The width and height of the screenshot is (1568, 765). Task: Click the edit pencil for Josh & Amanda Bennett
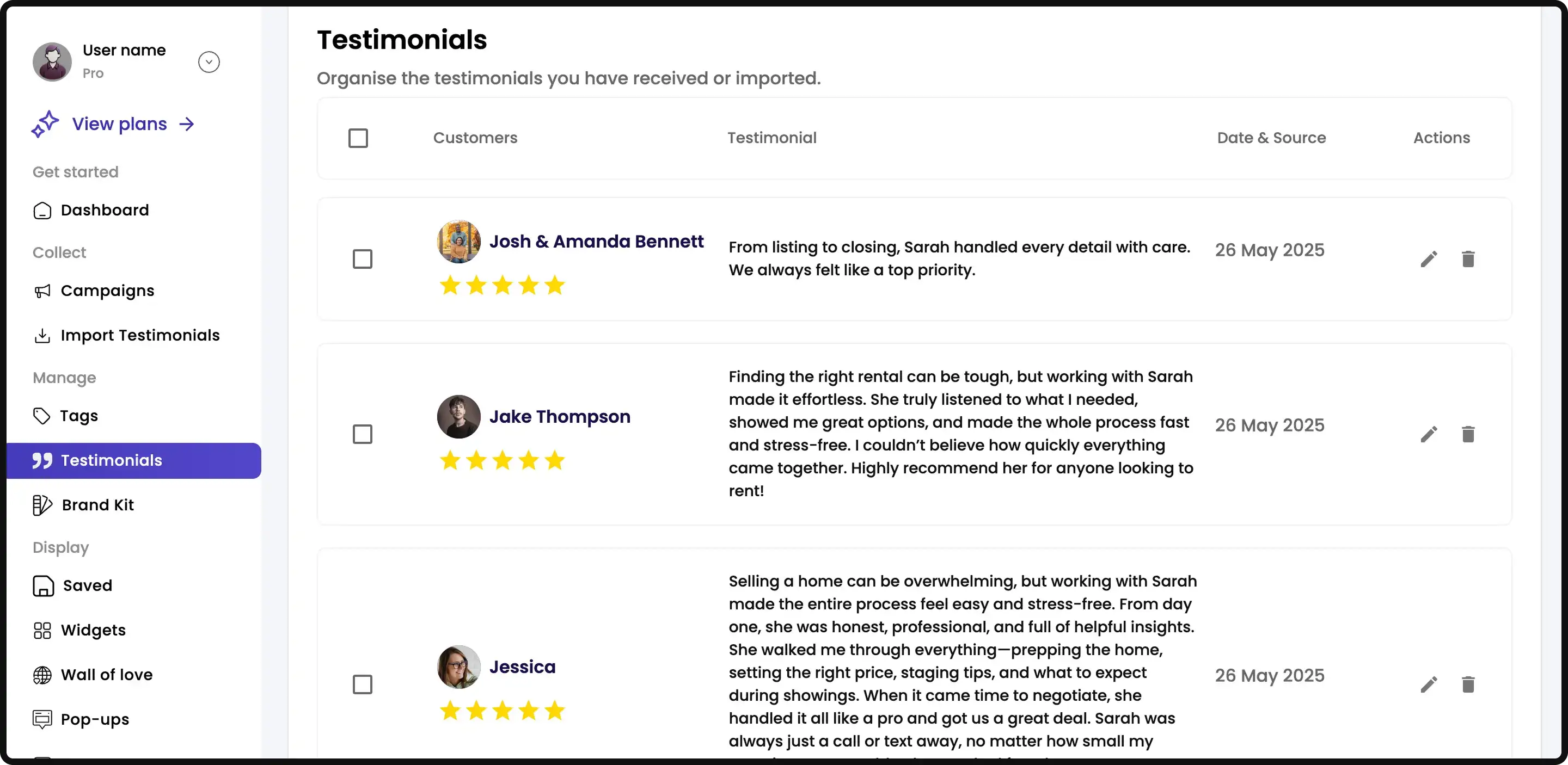[1429, 259]
